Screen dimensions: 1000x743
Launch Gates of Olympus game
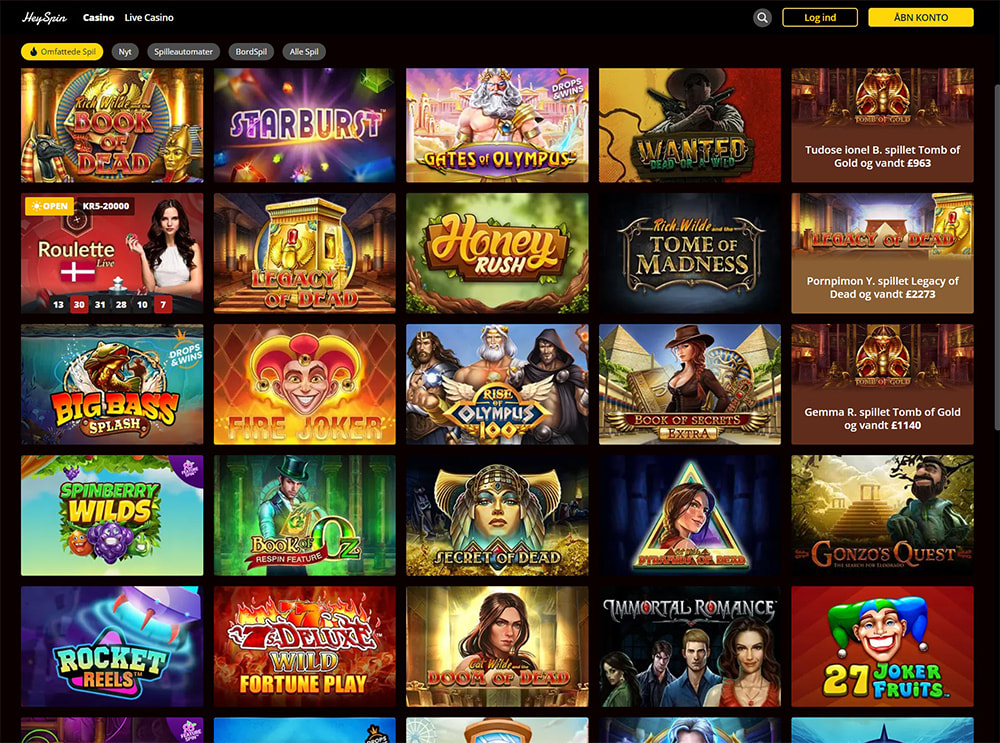pyautogui.click(x=497, y=125)
